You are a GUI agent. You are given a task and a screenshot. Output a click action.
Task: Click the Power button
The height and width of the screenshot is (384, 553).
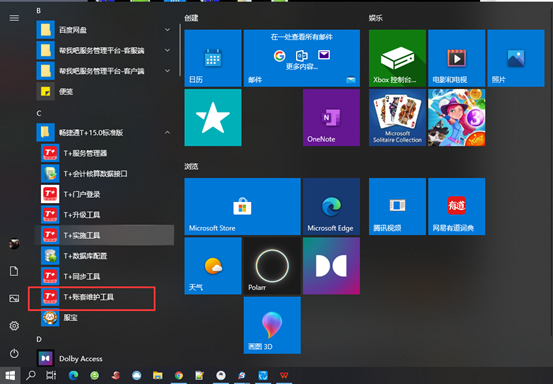tap(14, 353)
